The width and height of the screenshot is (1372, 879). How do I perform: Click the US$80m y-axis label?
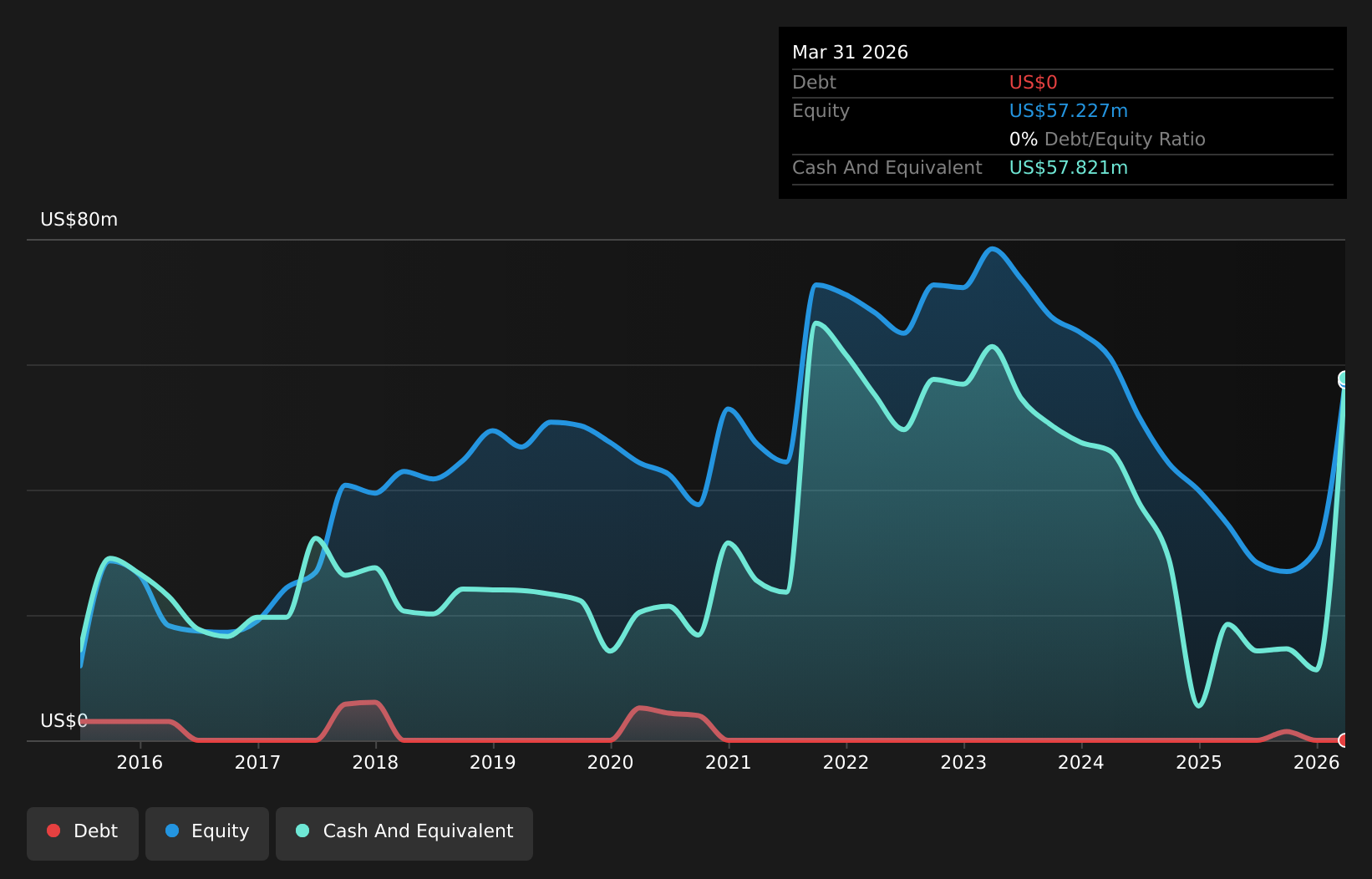79,220
